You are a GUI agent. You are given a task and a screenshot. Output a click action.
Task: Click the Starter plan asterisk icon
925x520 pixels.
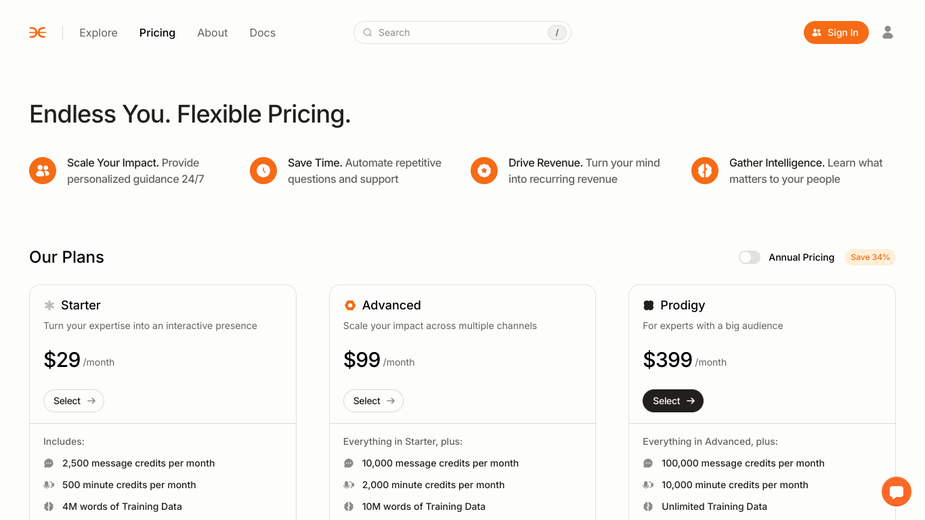pyautogui.click(x=49, y=305)
